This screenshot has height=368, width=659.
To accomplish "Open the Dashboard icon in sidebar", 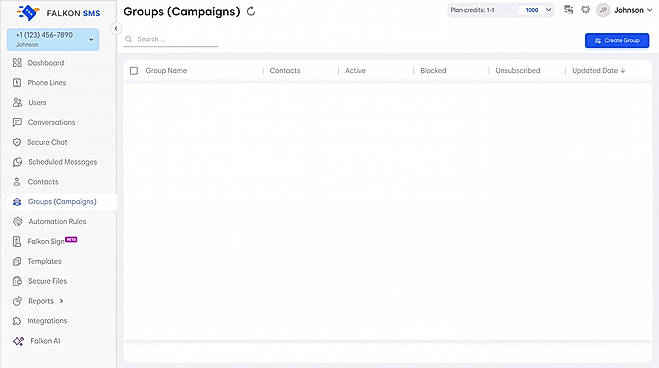I will 17,63.
